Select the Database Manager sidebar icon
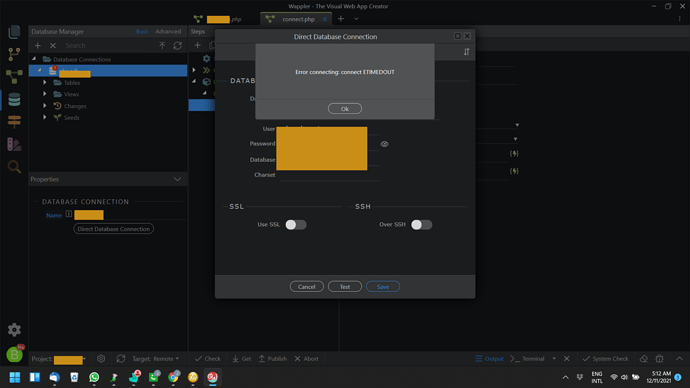Viewport: 690px width, 388px height. click(14, 99)
